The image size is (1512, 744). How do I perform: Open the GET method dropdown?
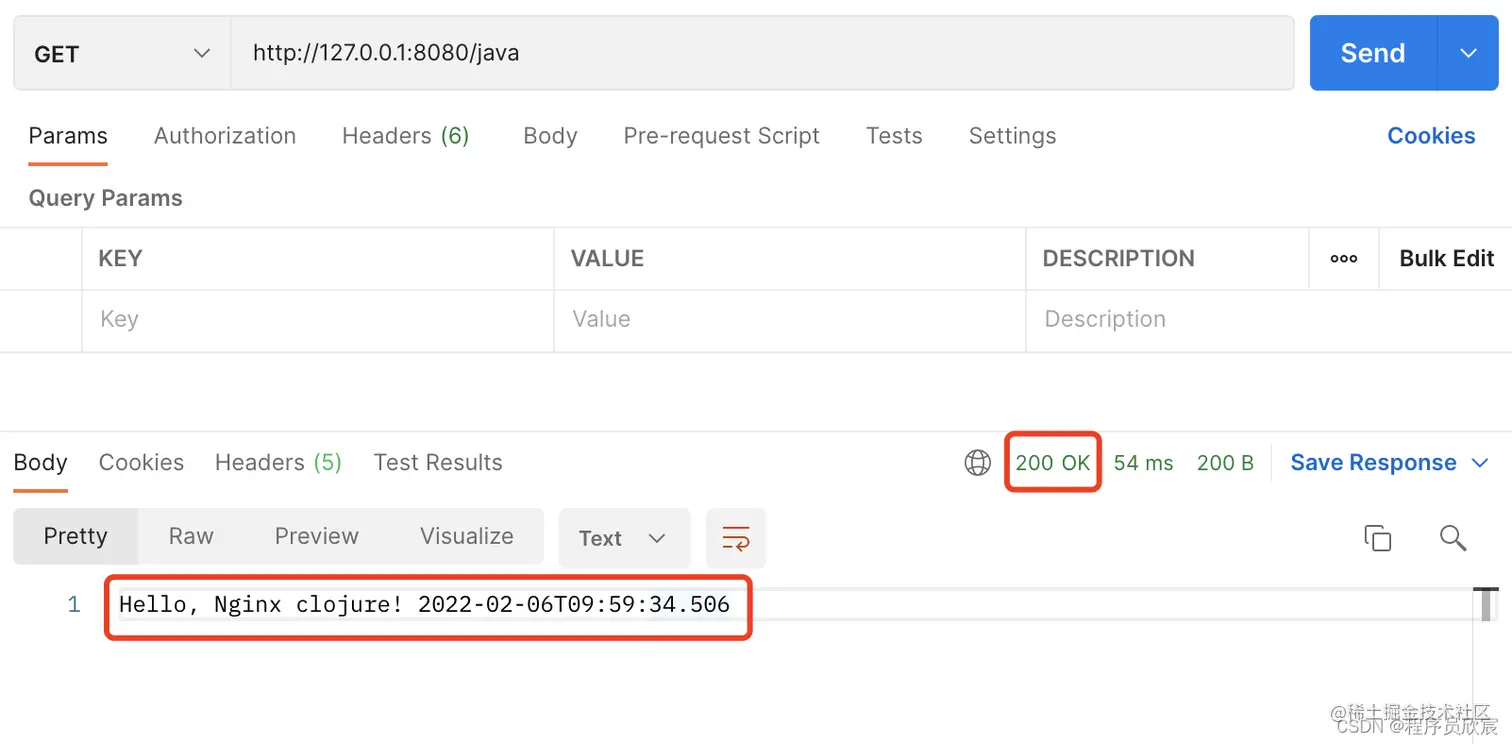(x=122, y=53)
